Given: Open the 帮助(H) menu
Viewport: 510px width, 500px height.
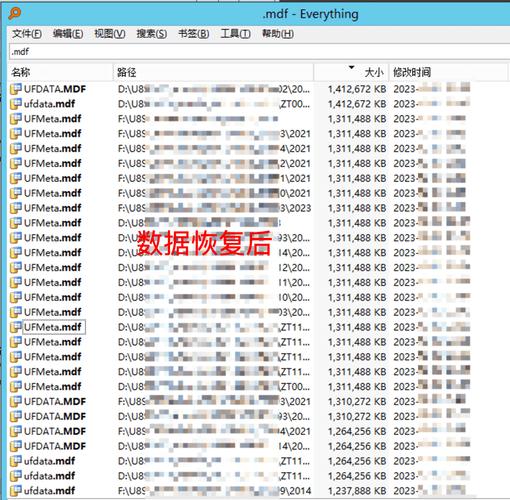Looking at the screenshot, I should click(x=278, y=34).
